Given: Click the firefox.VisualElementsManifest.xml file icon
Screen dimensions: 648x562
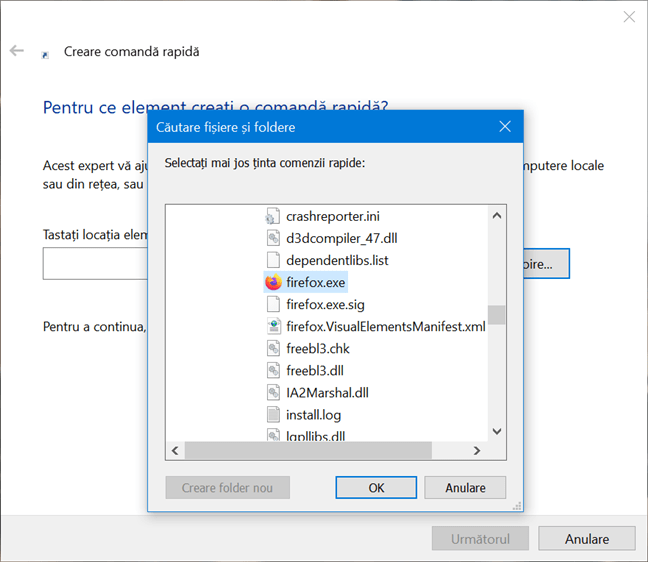Looking at the screenshot, I should (x=274, y=327).
